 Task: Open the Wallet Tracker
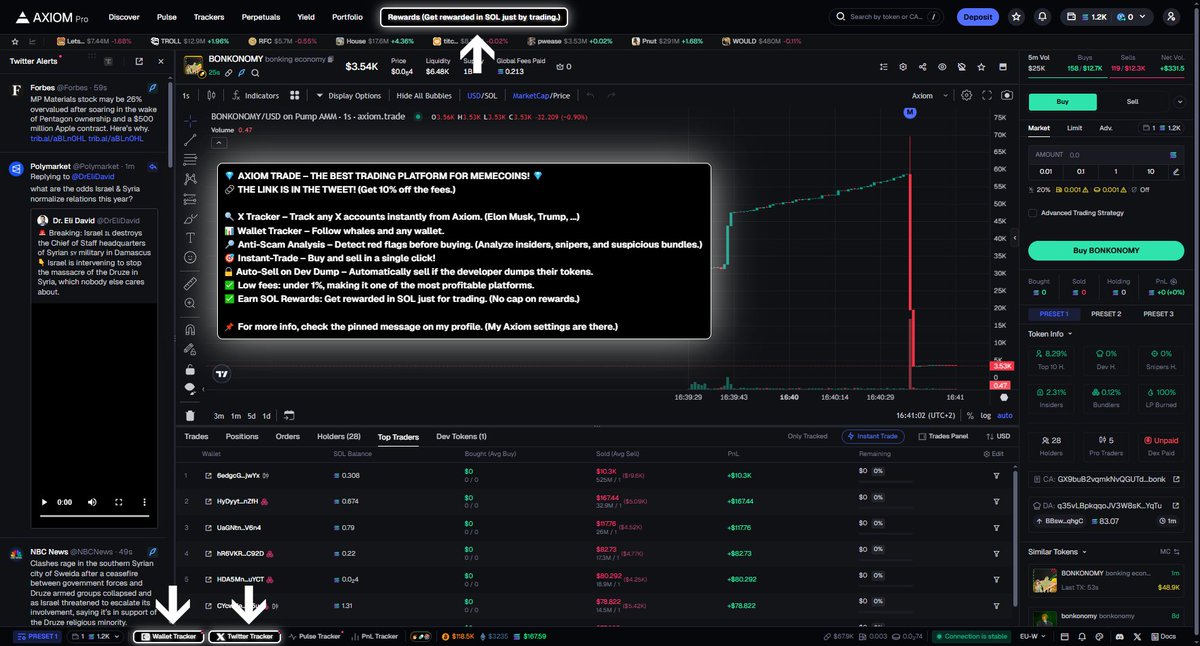169,636
